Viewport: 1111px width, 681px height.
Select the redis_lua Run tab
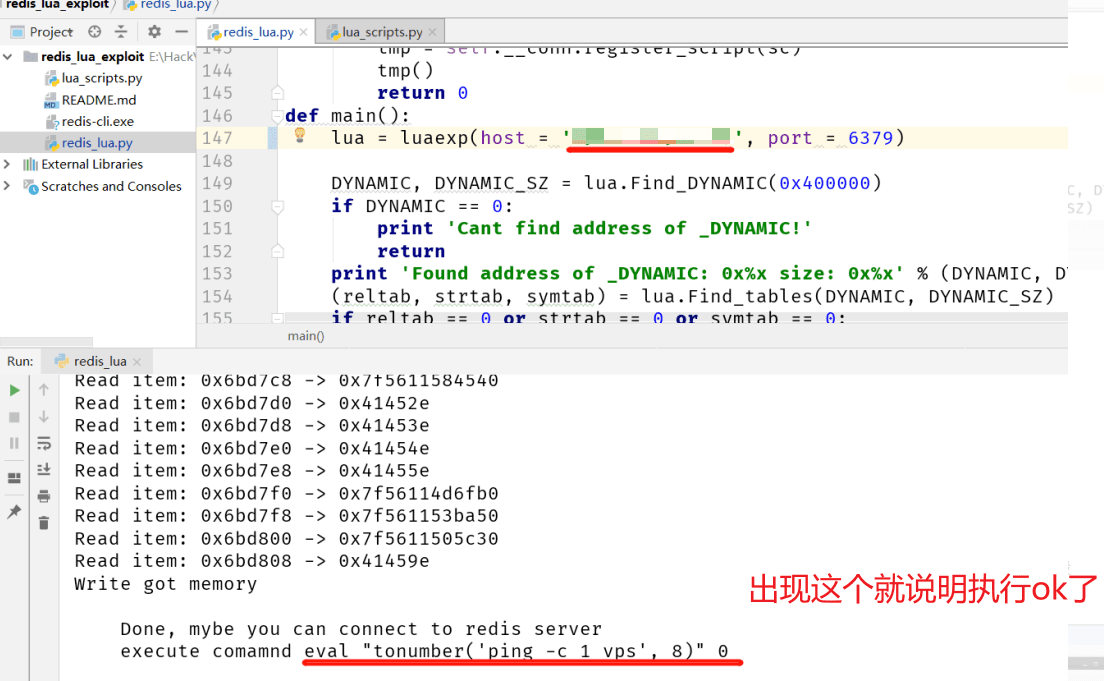point(91,361)
